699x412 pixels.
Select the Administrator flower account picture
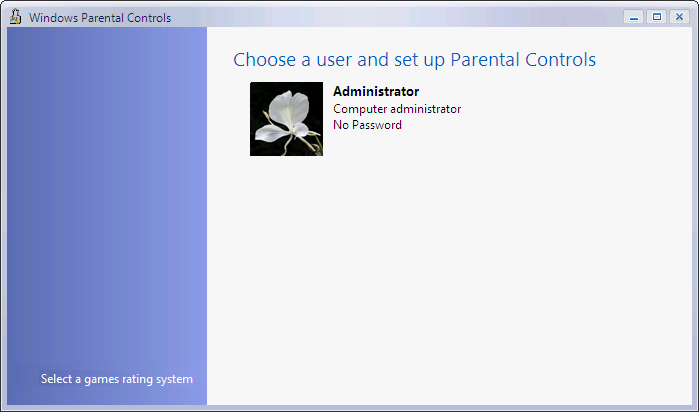pos(286,119)
